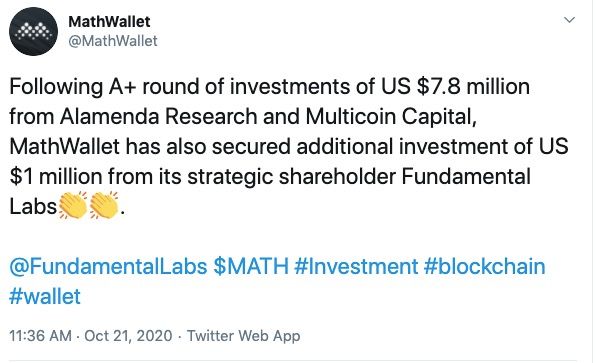Click the $MATH cashtag

[251, 266]
